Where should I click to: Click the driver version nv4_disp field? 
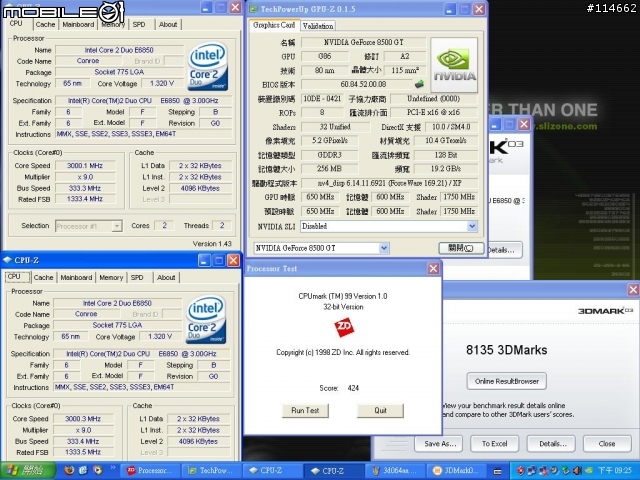click(389, 183)
